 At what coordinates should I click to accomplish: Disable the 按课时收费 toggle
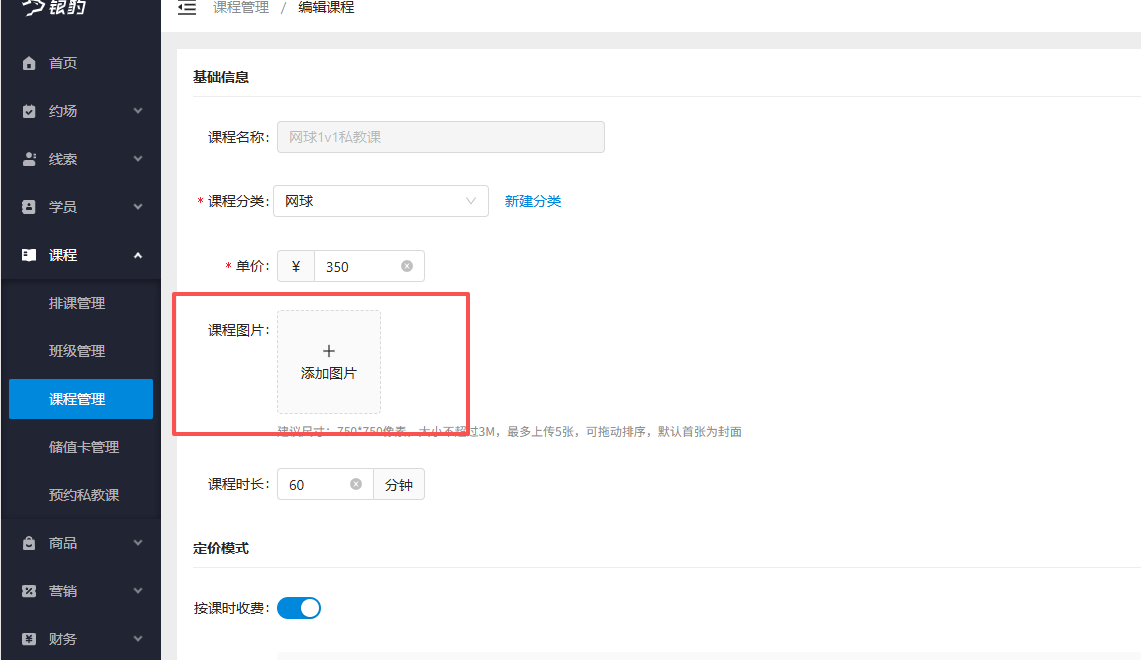tap(298, 607)
